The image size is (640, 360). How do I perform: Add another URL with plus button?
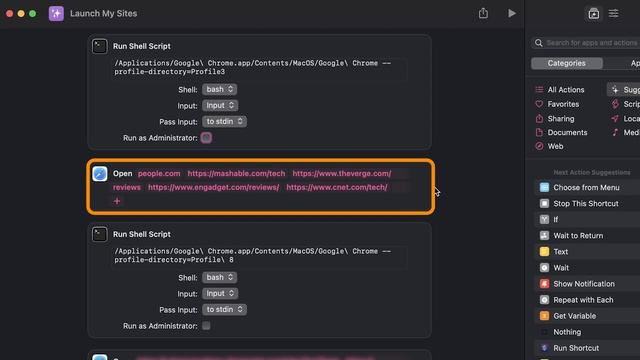[117, 201]
